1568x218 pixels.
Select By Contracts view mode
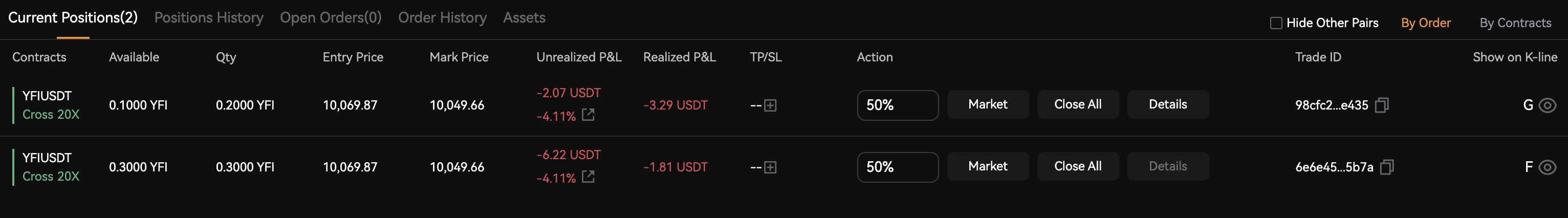pos(1515,23)
